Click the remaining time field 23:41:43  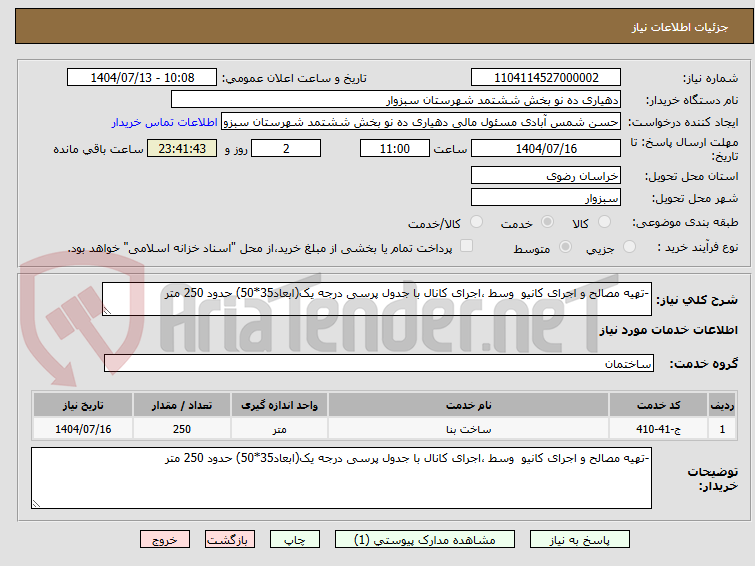tap(182, 148)
